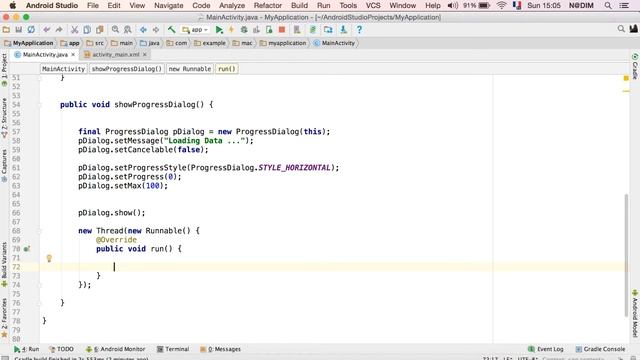
Task: Open the Terminal tool window
Action: pos(173,349)
